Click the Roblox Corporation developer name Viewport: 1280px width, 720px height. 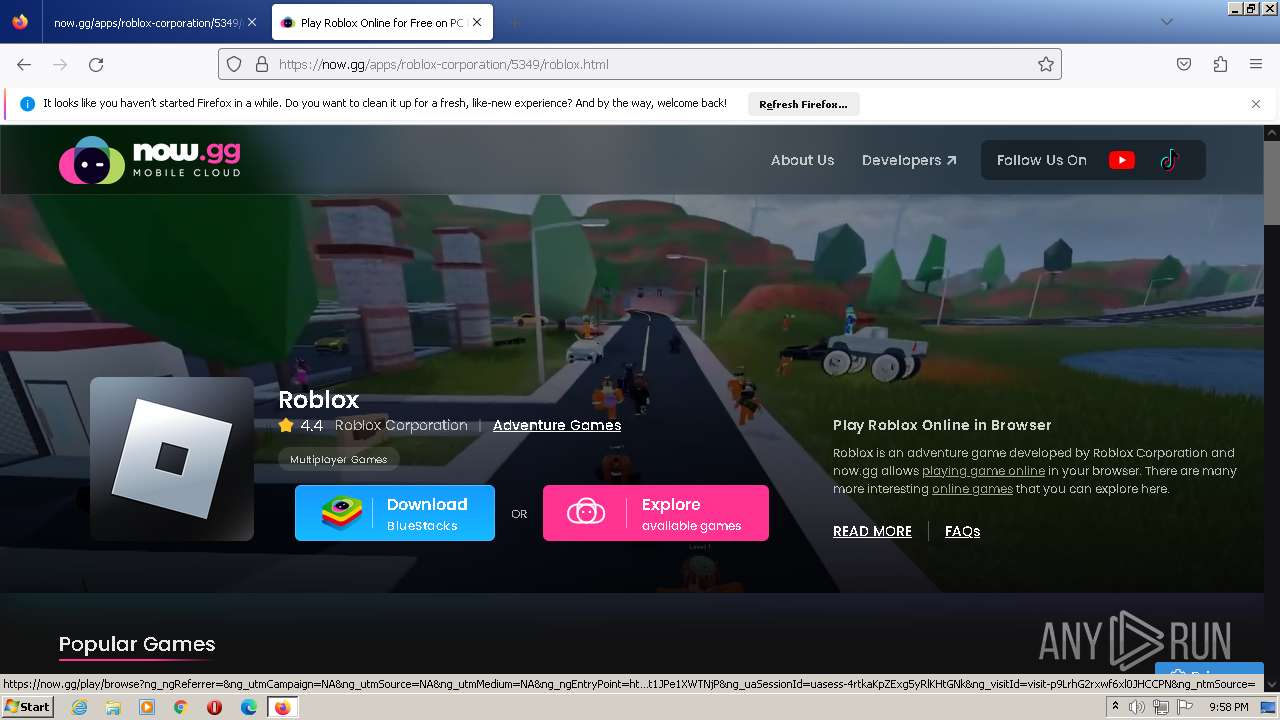click(x=401, y=425)
